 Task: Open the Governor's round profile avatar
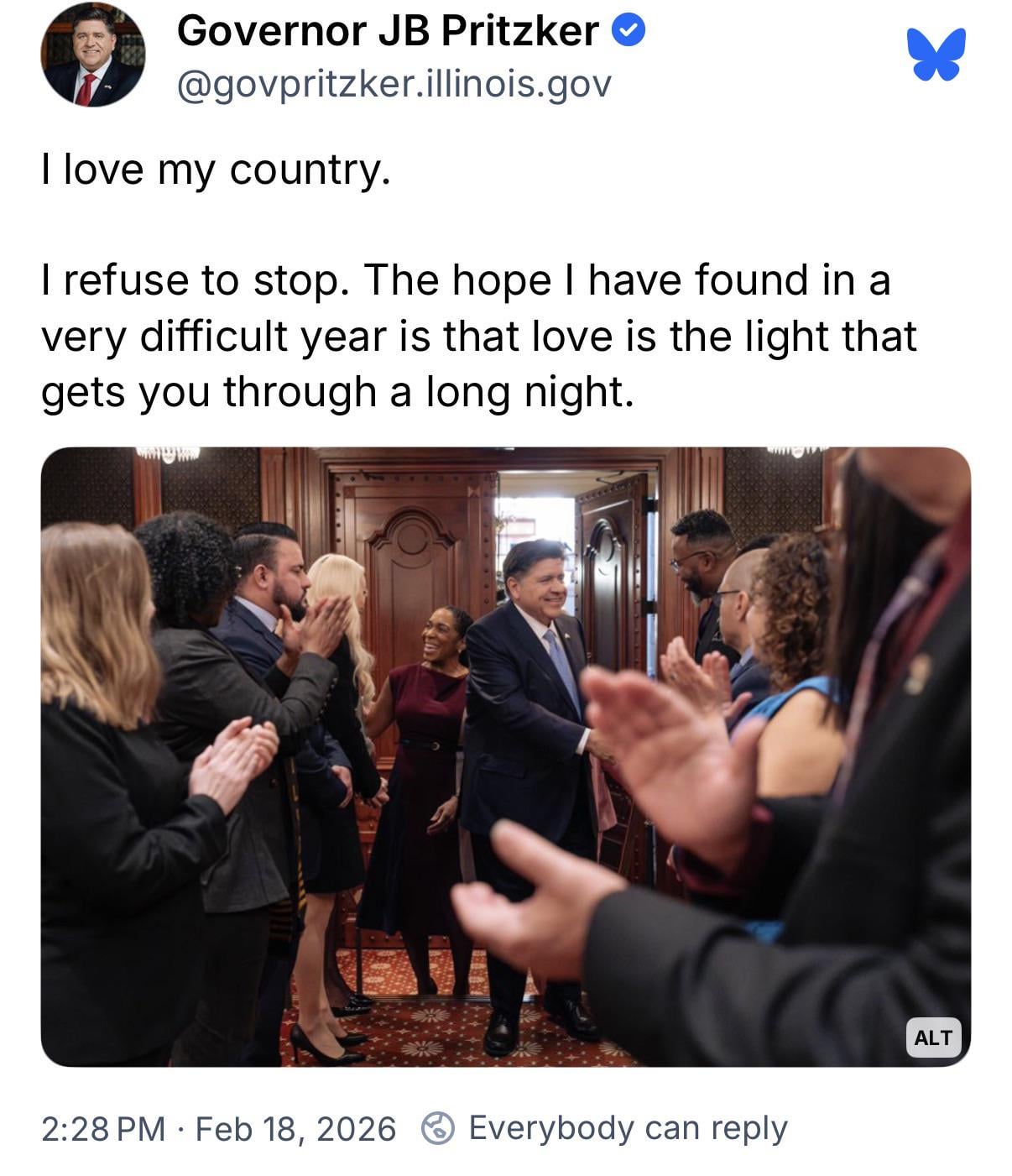[x=92, y=55]
